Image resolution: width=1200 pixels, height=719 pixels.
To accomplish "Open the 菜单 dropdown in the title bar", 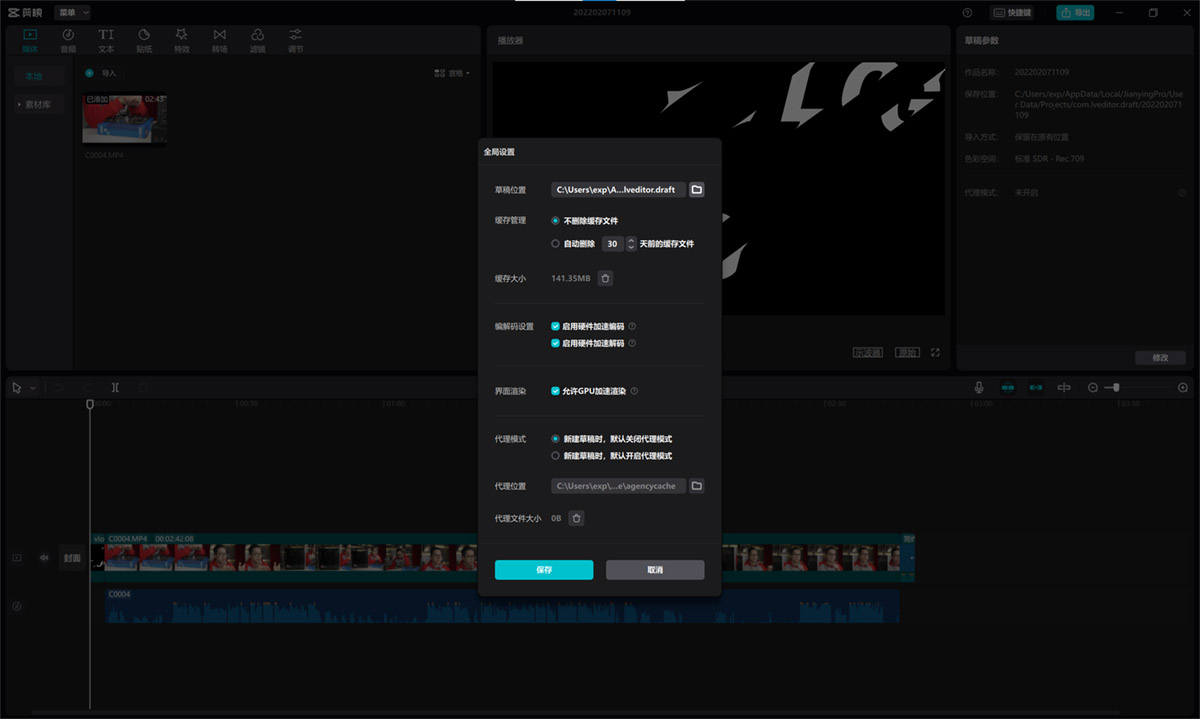I will pos(72,12).
